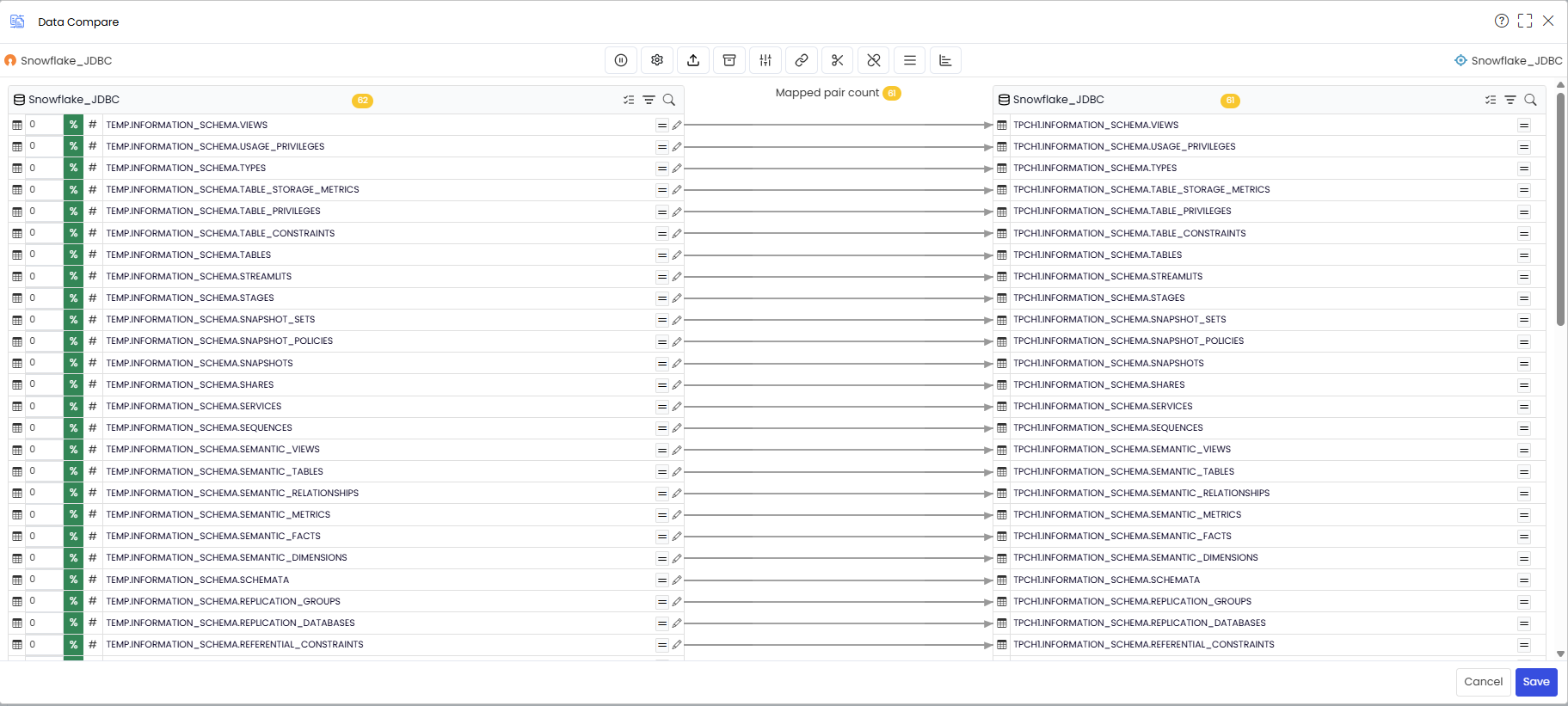The width and height of the screenshot is (1568, 706).
Task: Open the settings gear in the toolbar
Action: point(657,60)
